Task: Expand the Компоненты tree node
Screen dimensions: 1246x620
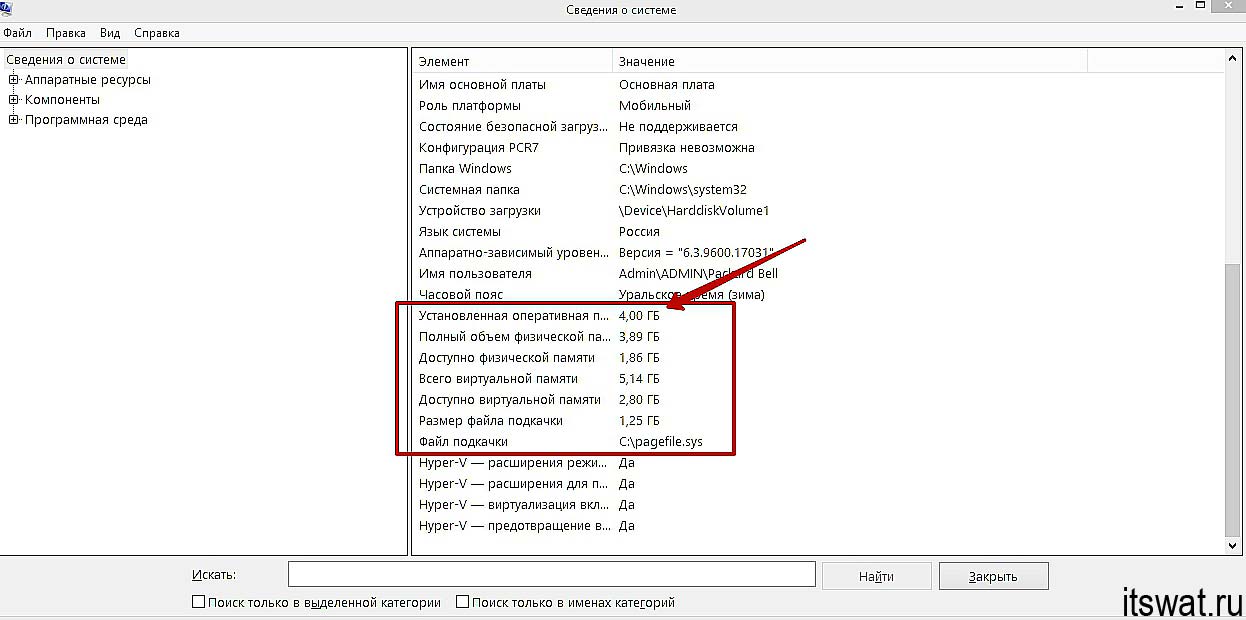Action: pyautogui.click(x=14, y=100)
